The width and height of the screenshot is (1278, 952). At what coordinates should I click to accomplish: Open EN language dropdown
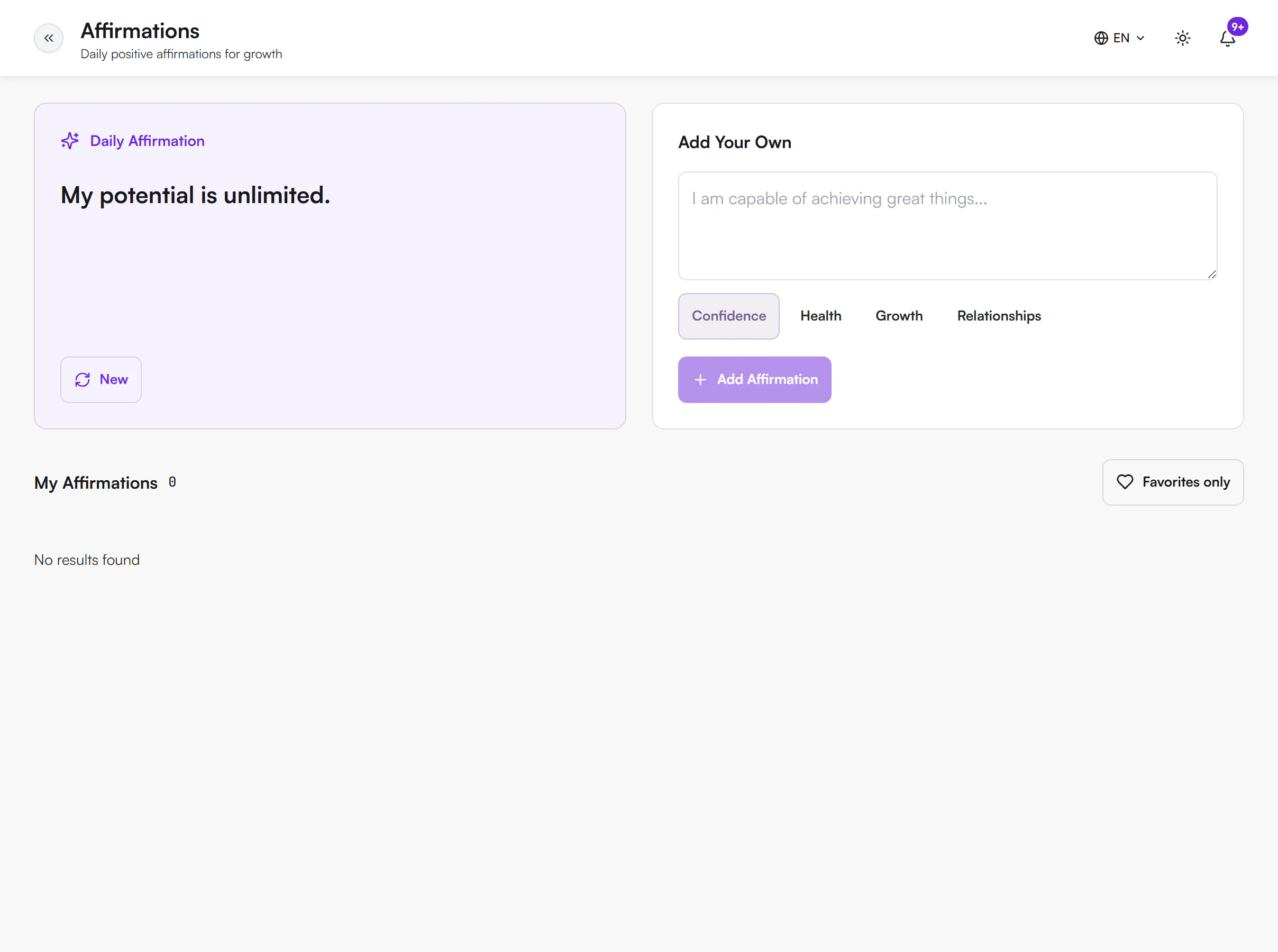pyautogui.click(x=1119, y=38)
